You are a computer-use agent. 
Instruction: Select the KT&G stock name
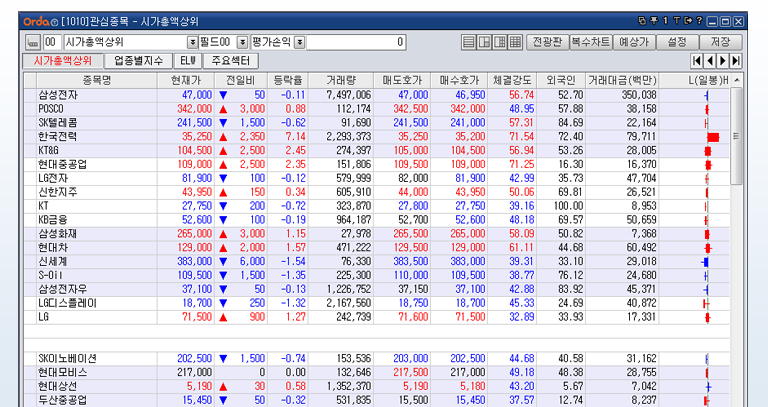(48, 150)
